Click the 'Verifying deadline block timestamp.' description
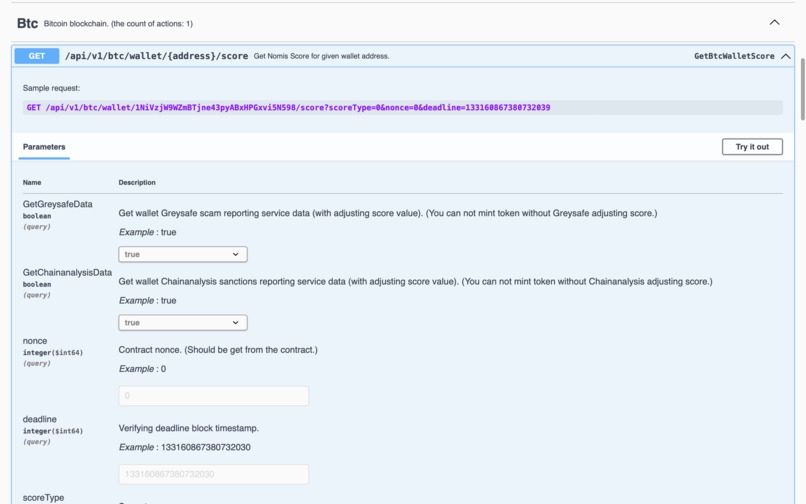This screenshot has height=504, width=806. coord(189,428)
